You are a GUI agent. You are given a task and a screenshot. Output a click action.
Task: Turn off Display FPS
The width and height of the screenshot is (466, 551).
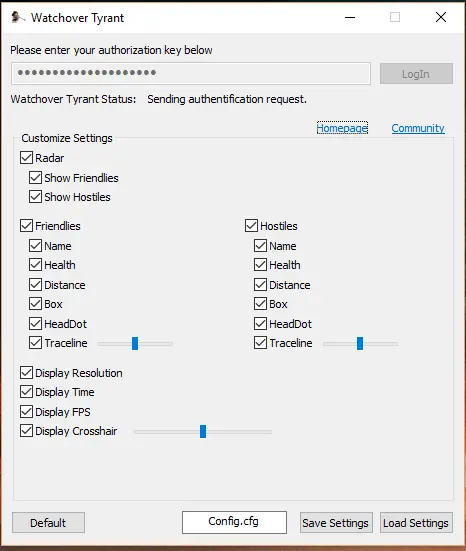coord(27,411)
